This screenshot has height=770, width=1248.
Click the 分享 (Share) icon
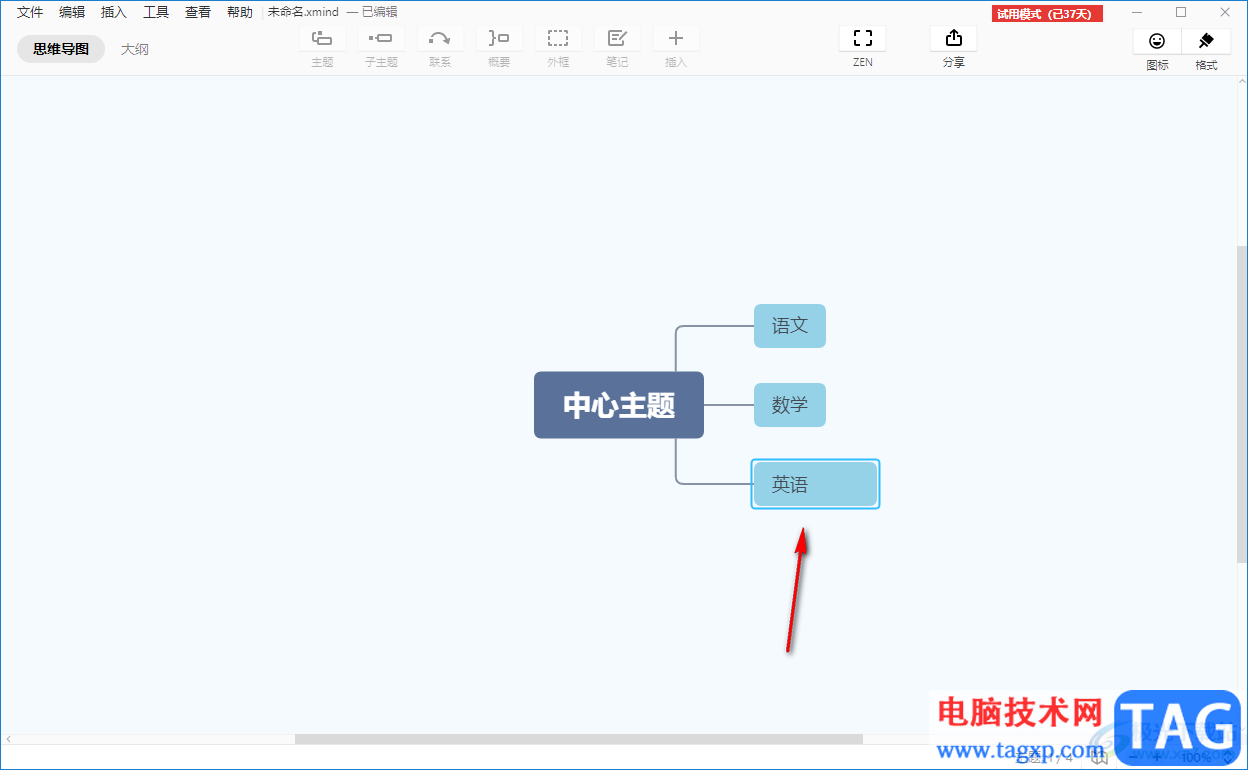coord(954,38)
